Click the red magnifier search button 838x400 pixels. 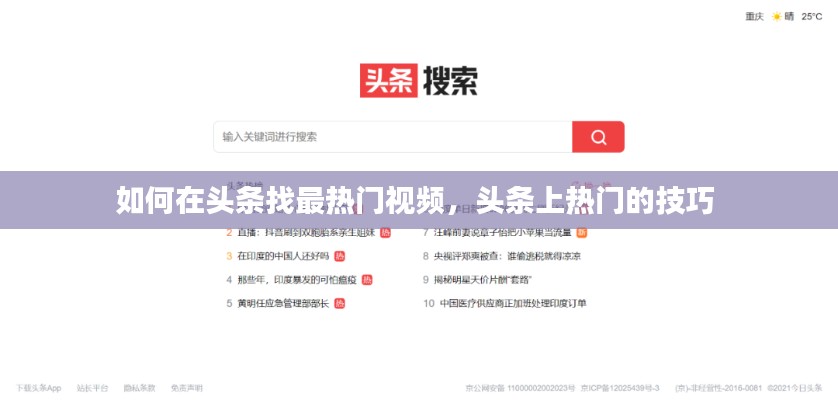pyautogui.click(x=598, y=137)
